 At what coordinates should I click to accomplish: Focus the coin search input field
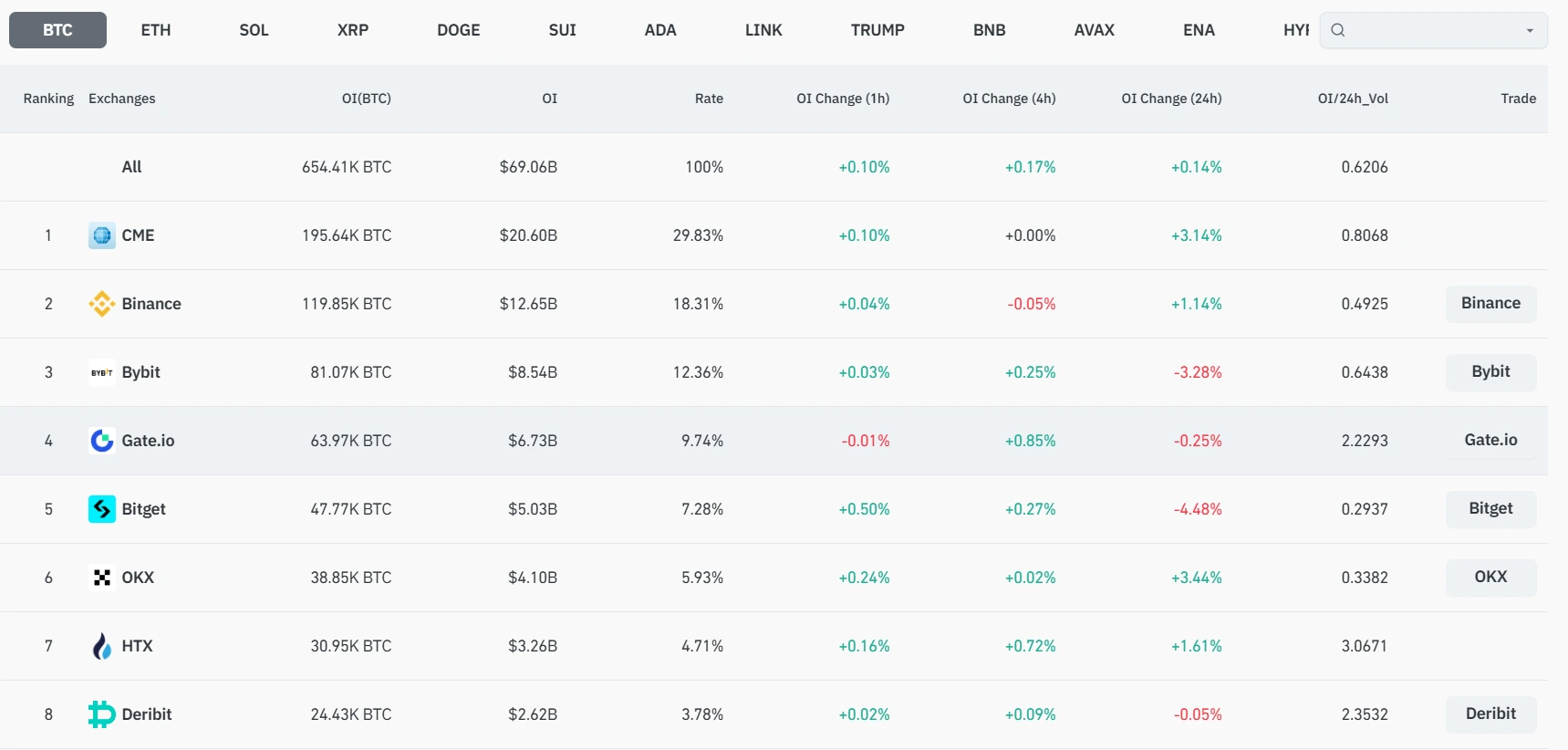pos(1433,30)
